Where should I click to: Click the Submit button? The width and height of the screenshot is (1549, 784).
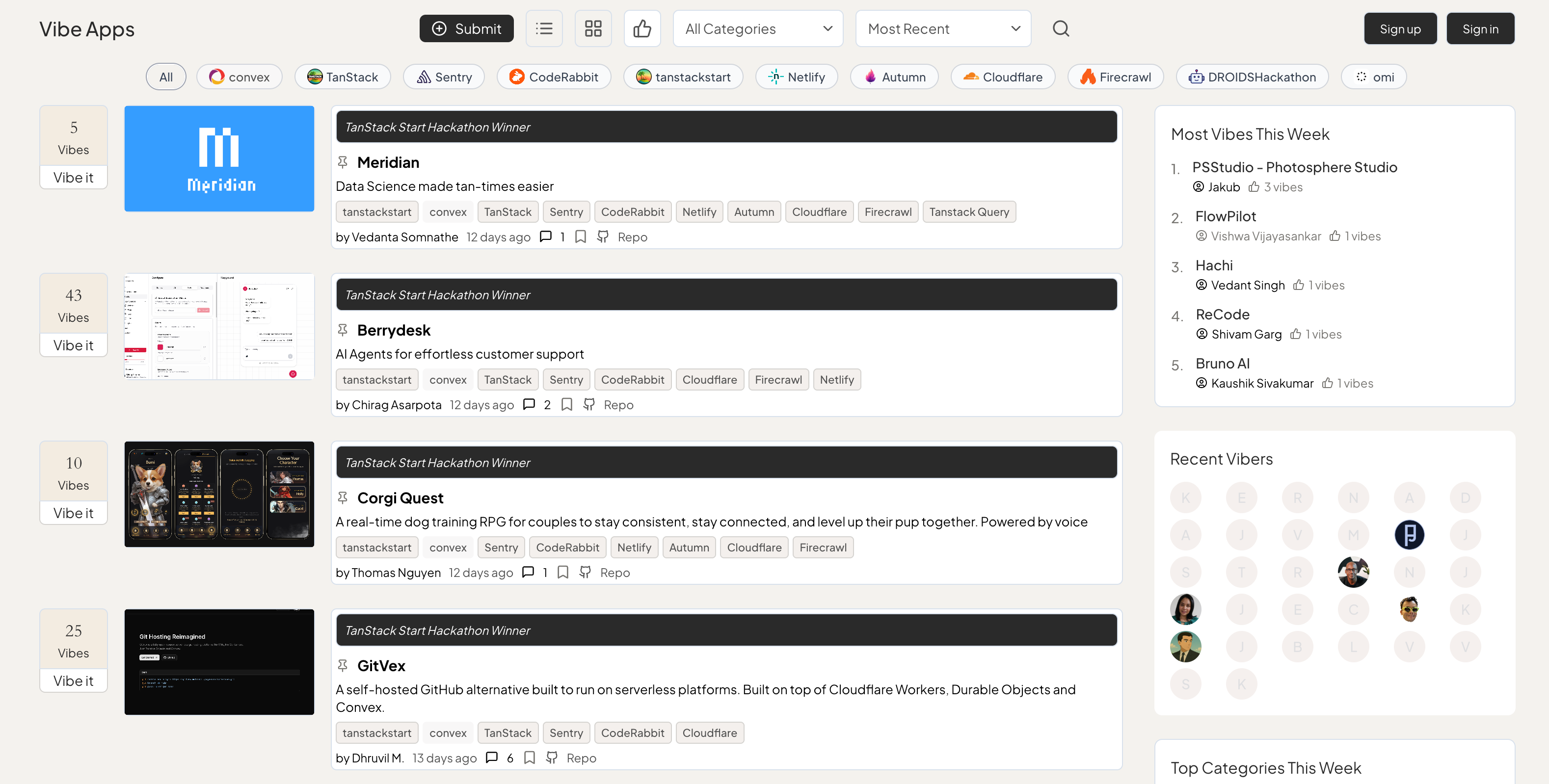tap(467, 28)
